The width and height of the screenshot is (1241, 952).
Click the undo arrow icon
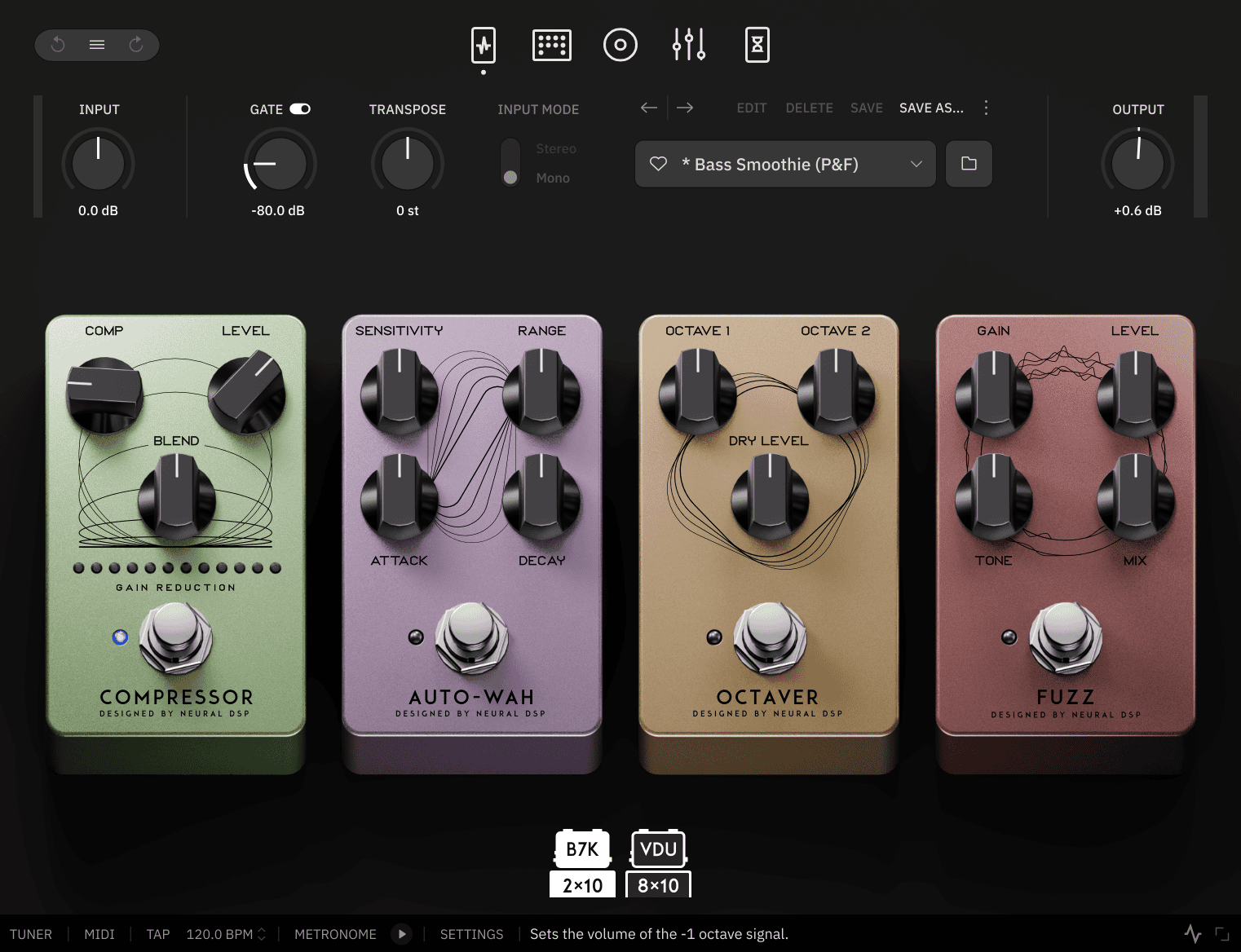tap(58, 45)
